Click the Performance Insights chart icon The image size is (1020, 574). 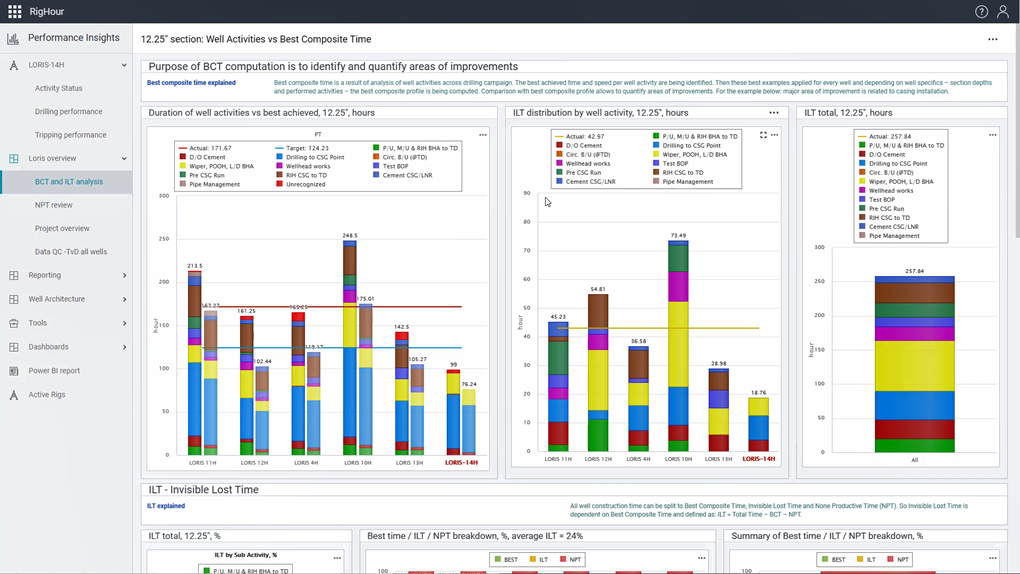pyautogui.click(x=13, y=38)
